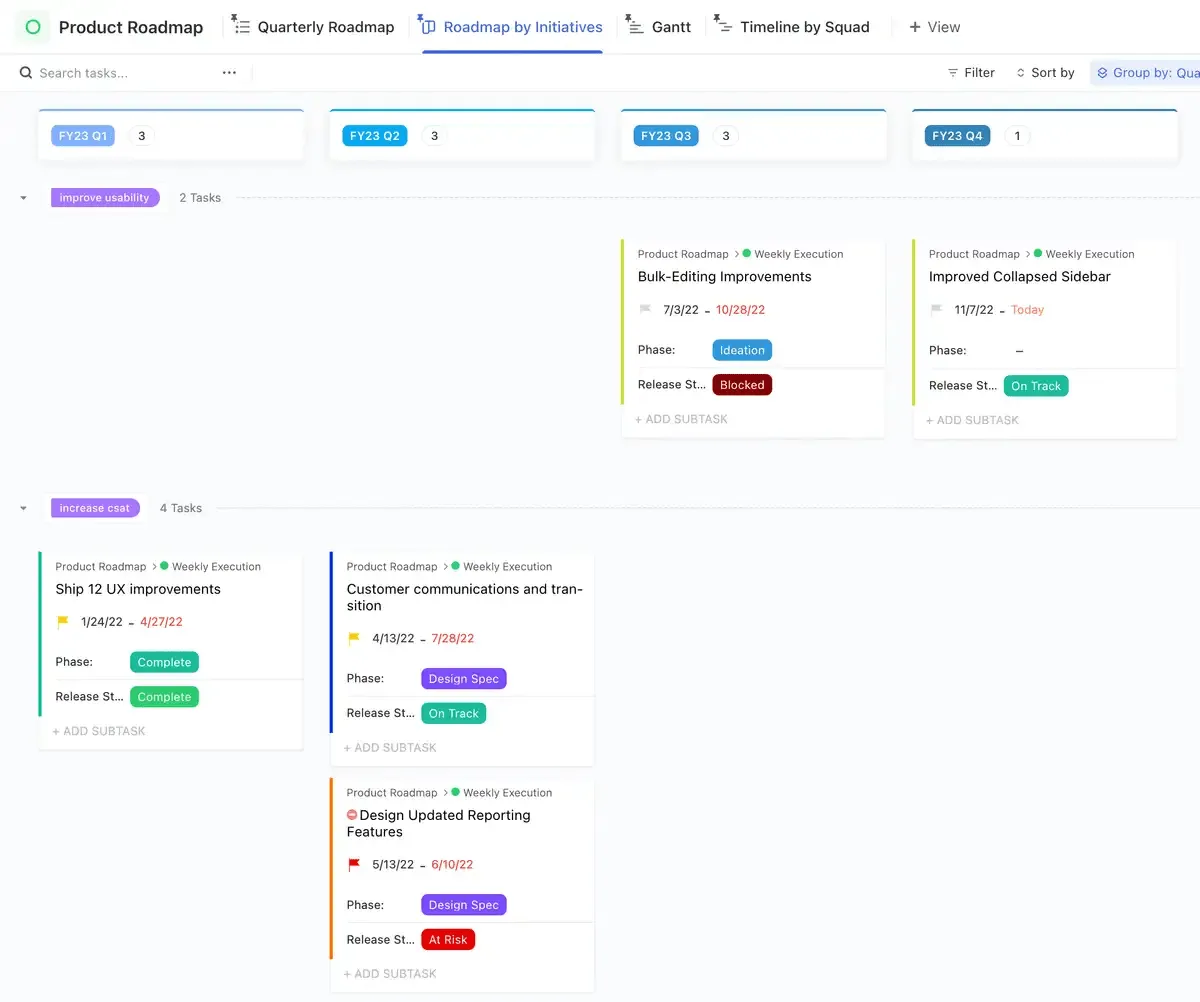1200x1002 pixels.
Task: Click task count 1 beside FY23 Q4
Action: (x=1017, y=136)
